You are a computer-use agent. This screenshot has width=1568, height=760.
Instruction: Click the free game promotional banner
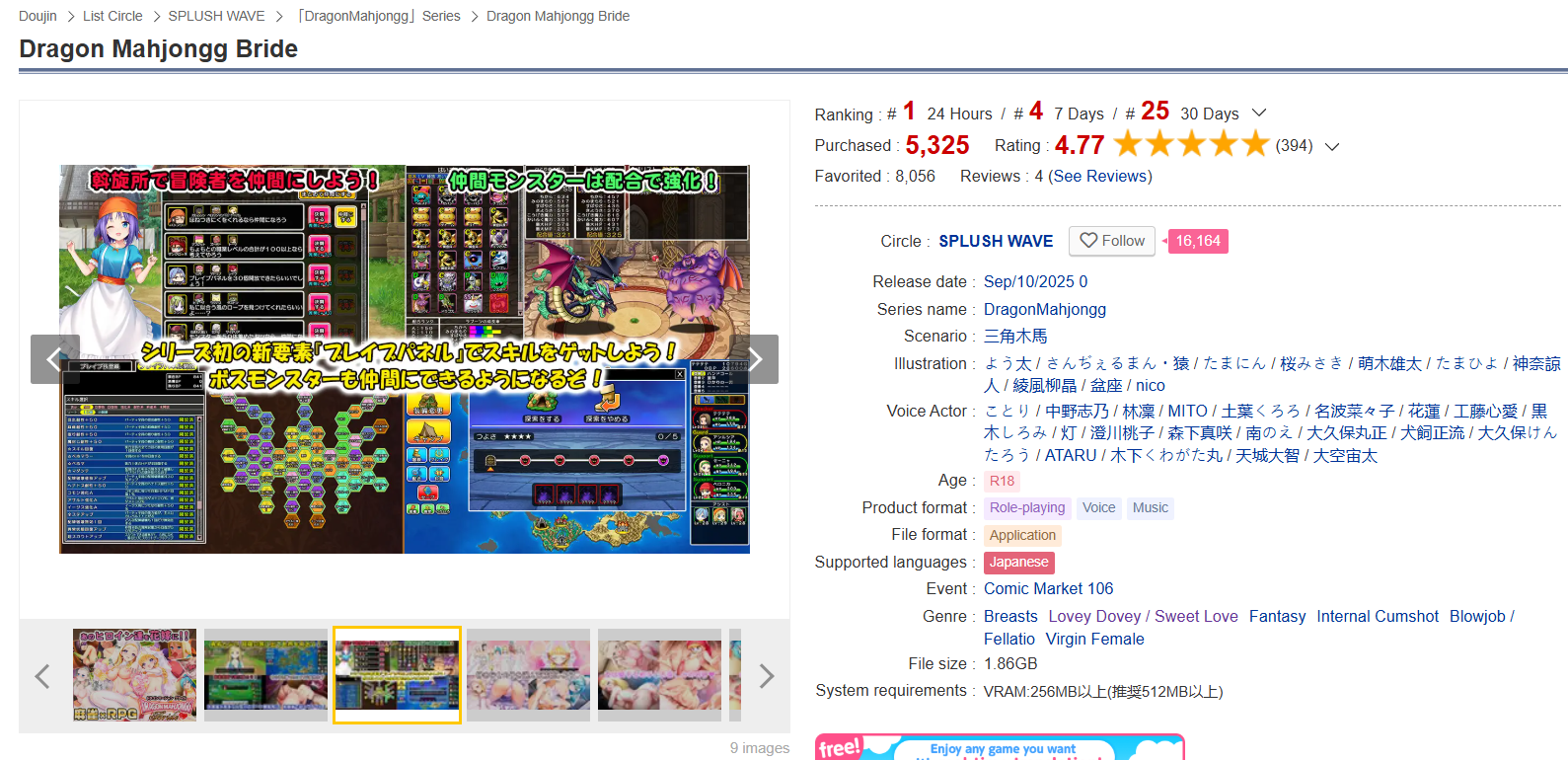point(1000,747)
